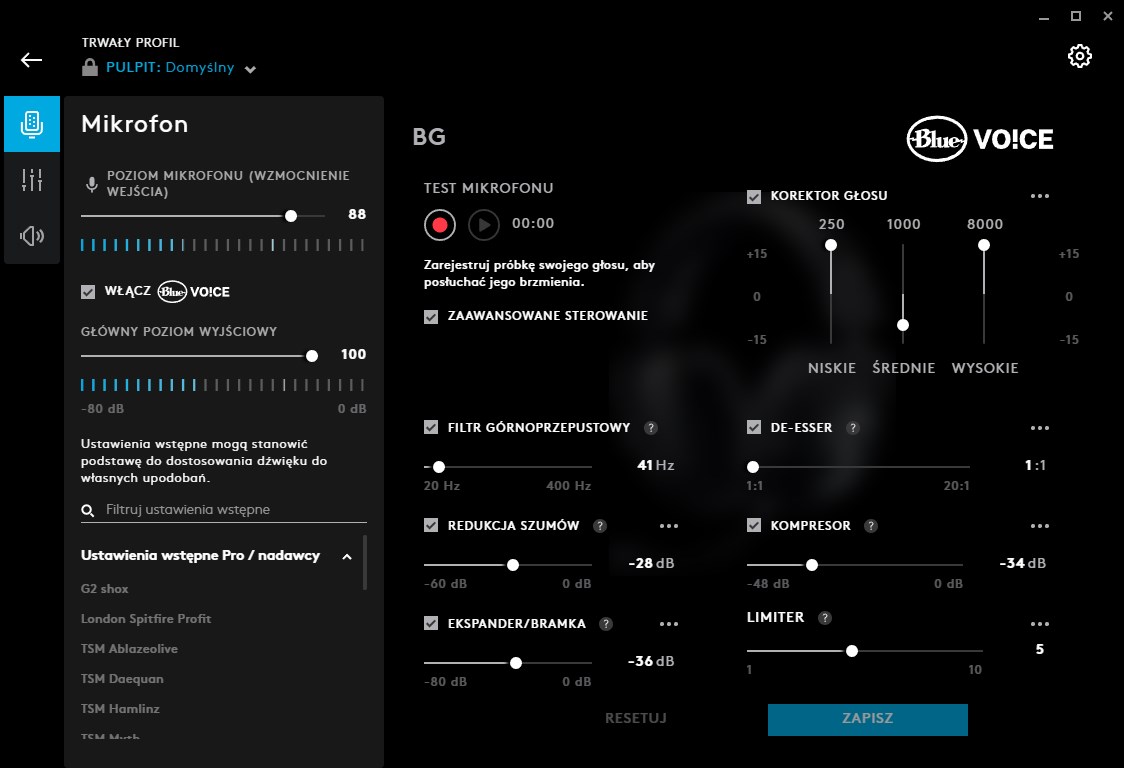Click help icon next to De-esser
Screen dimensions: 1124x768
coord(853,428)
